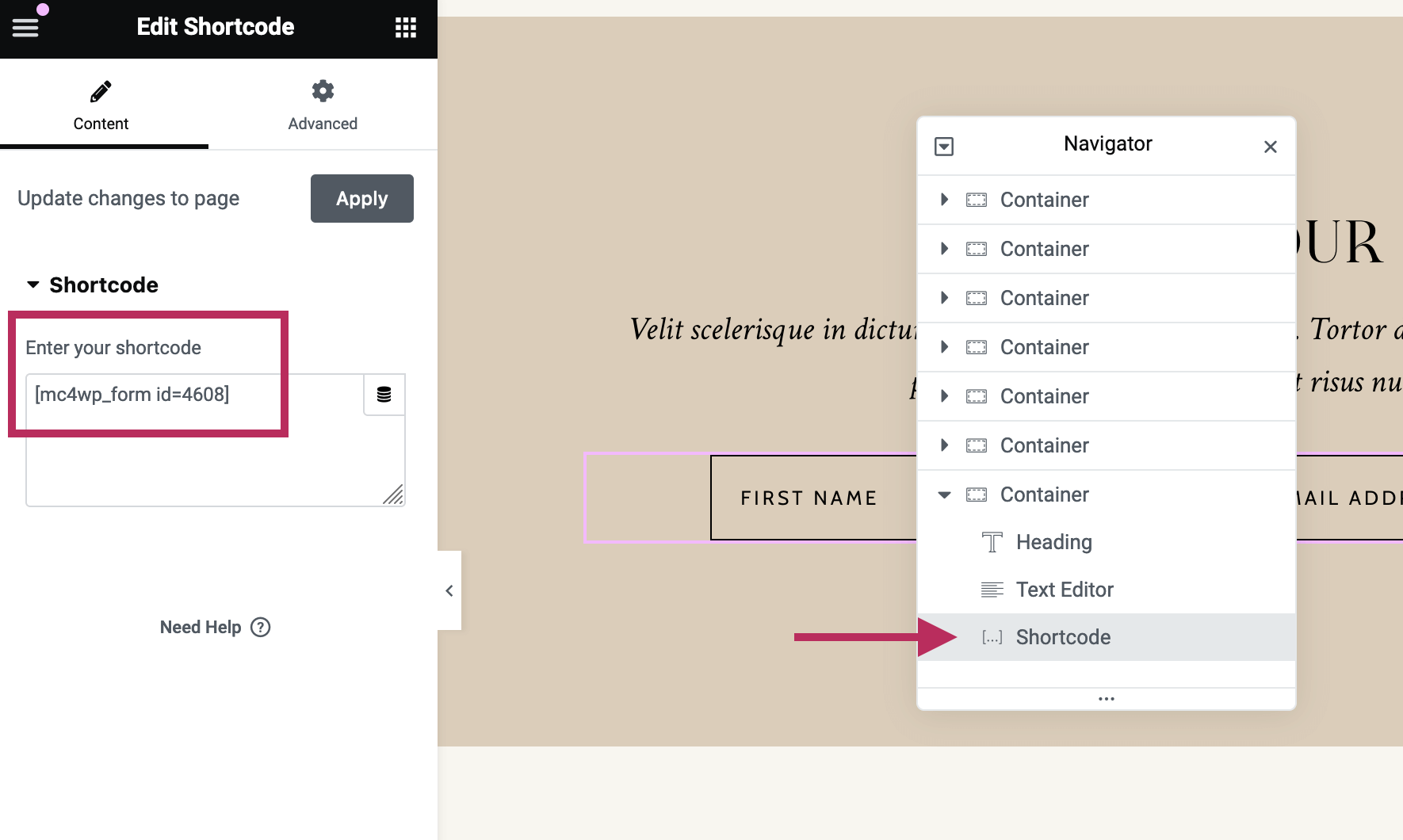Click the Navigator bottom resize handle dots
Screen dimensions: 1403x840
pos(1107,699)
